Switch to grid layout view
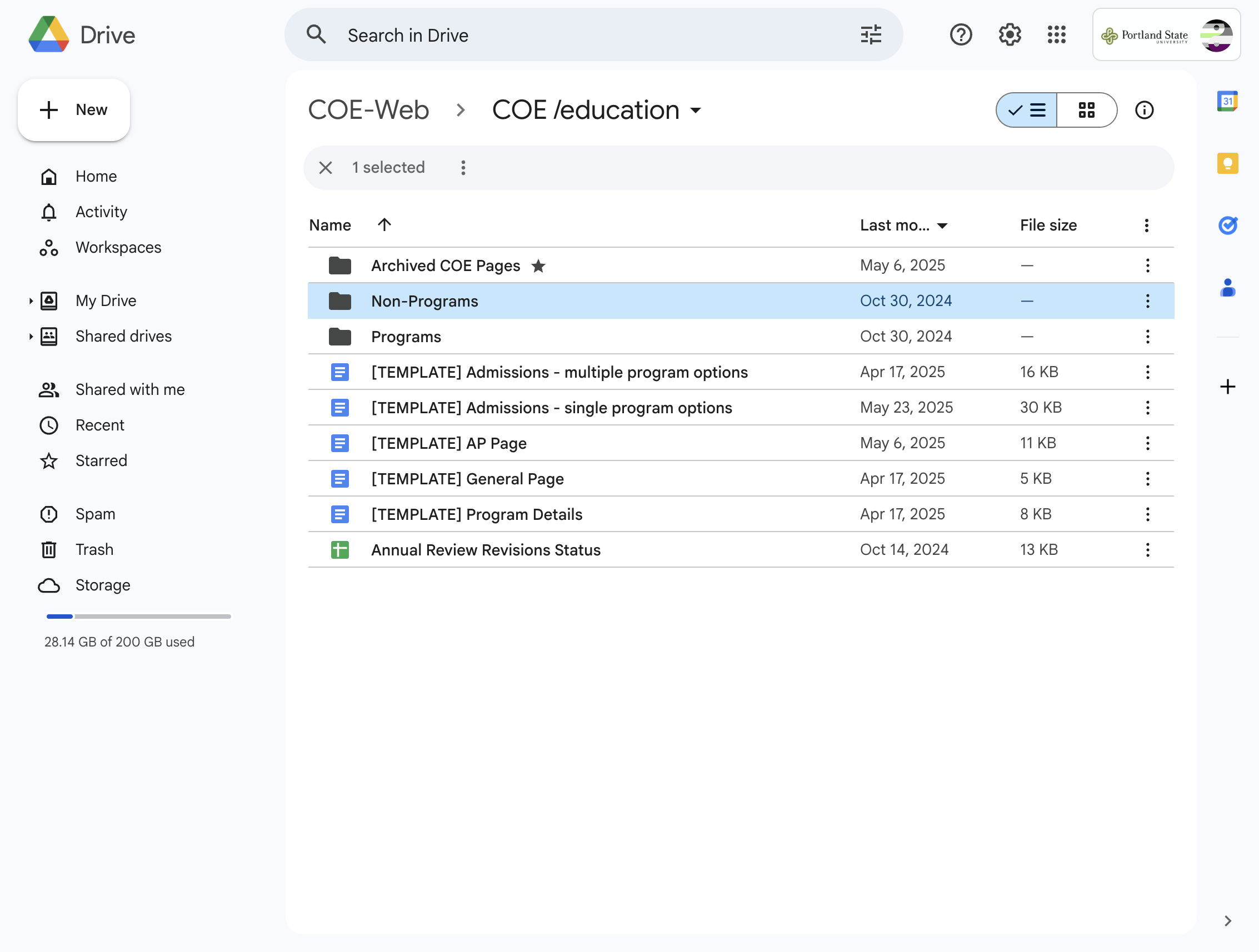 click(1087, 110)
